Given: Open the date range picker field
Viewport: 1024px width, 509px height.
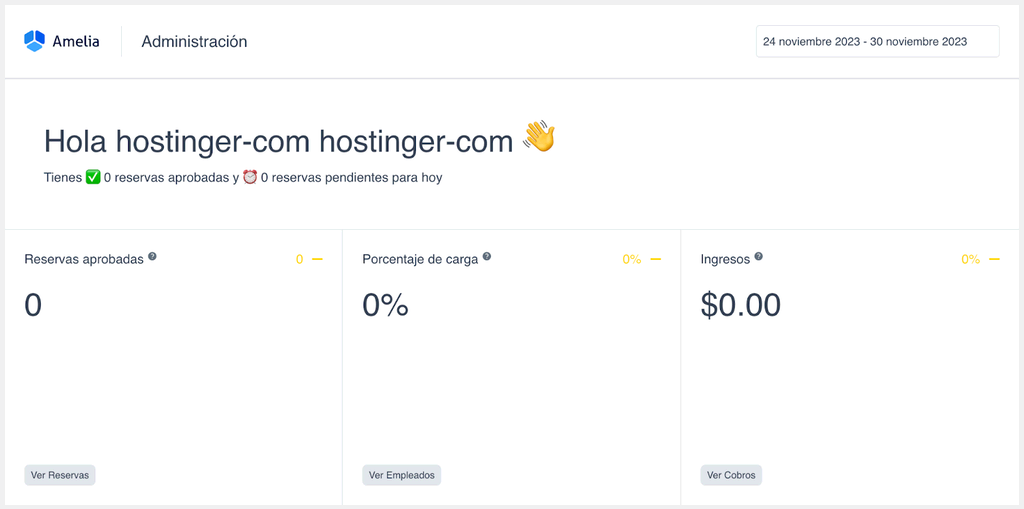Looking at the screenshot, I should [877, 42].
